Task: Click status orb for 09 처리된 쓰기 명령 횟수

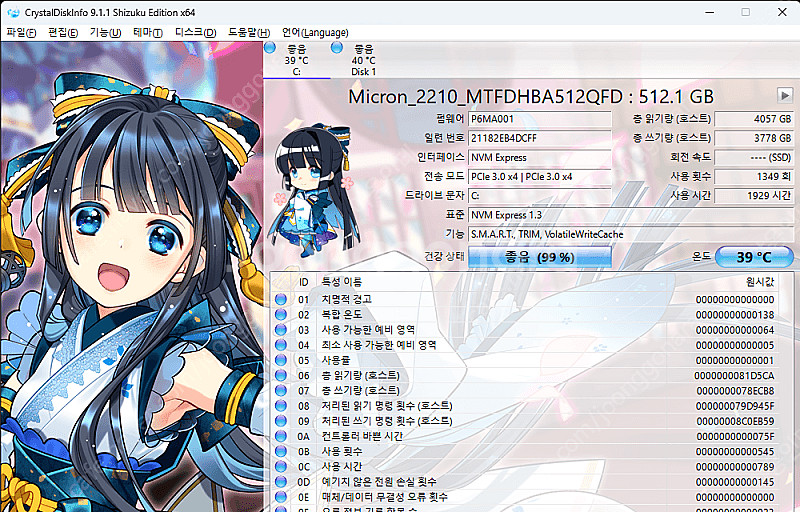Action: click(281, 421)
